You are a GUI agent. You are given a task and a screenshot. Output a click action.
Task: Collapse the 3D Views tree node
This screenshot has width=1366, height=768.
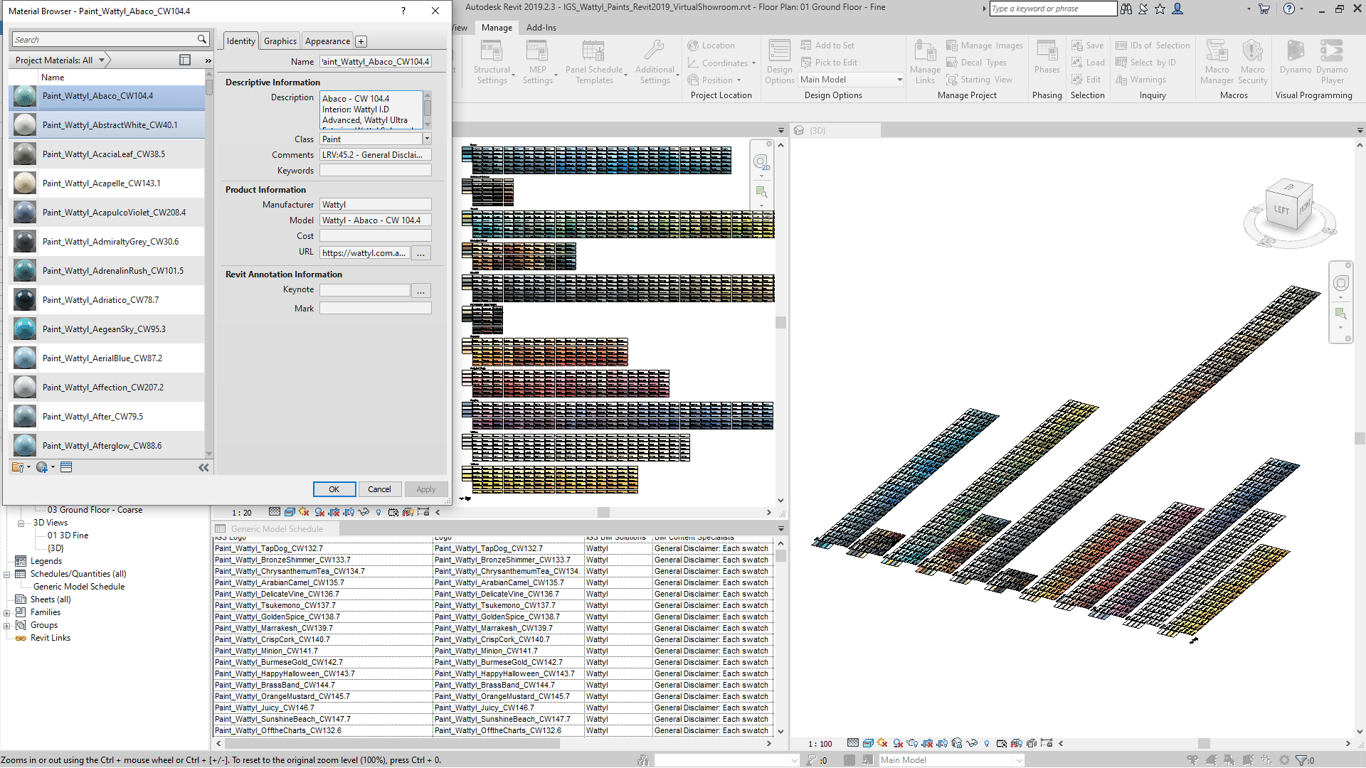21,523
